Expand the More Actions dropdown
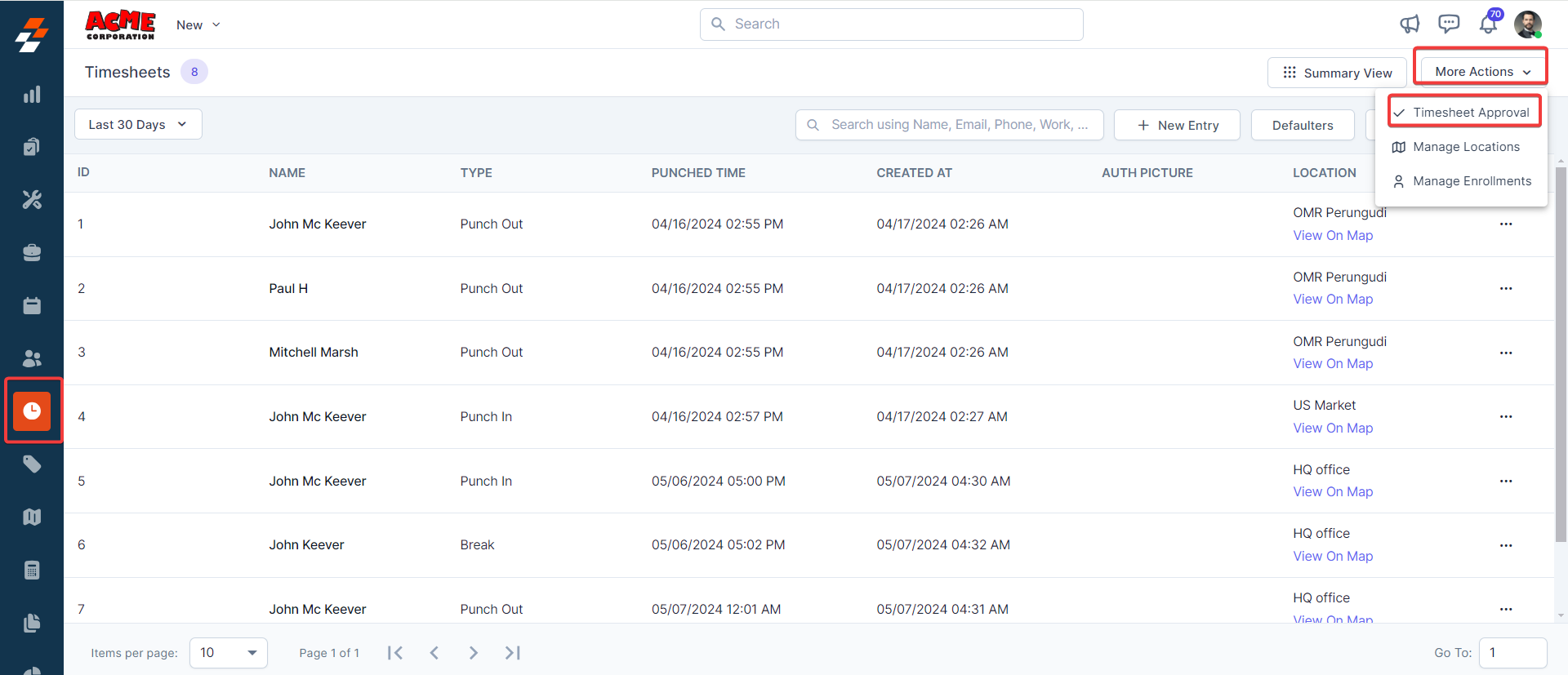This screenshot has height=675, width=1568. tap(1482, 72)
